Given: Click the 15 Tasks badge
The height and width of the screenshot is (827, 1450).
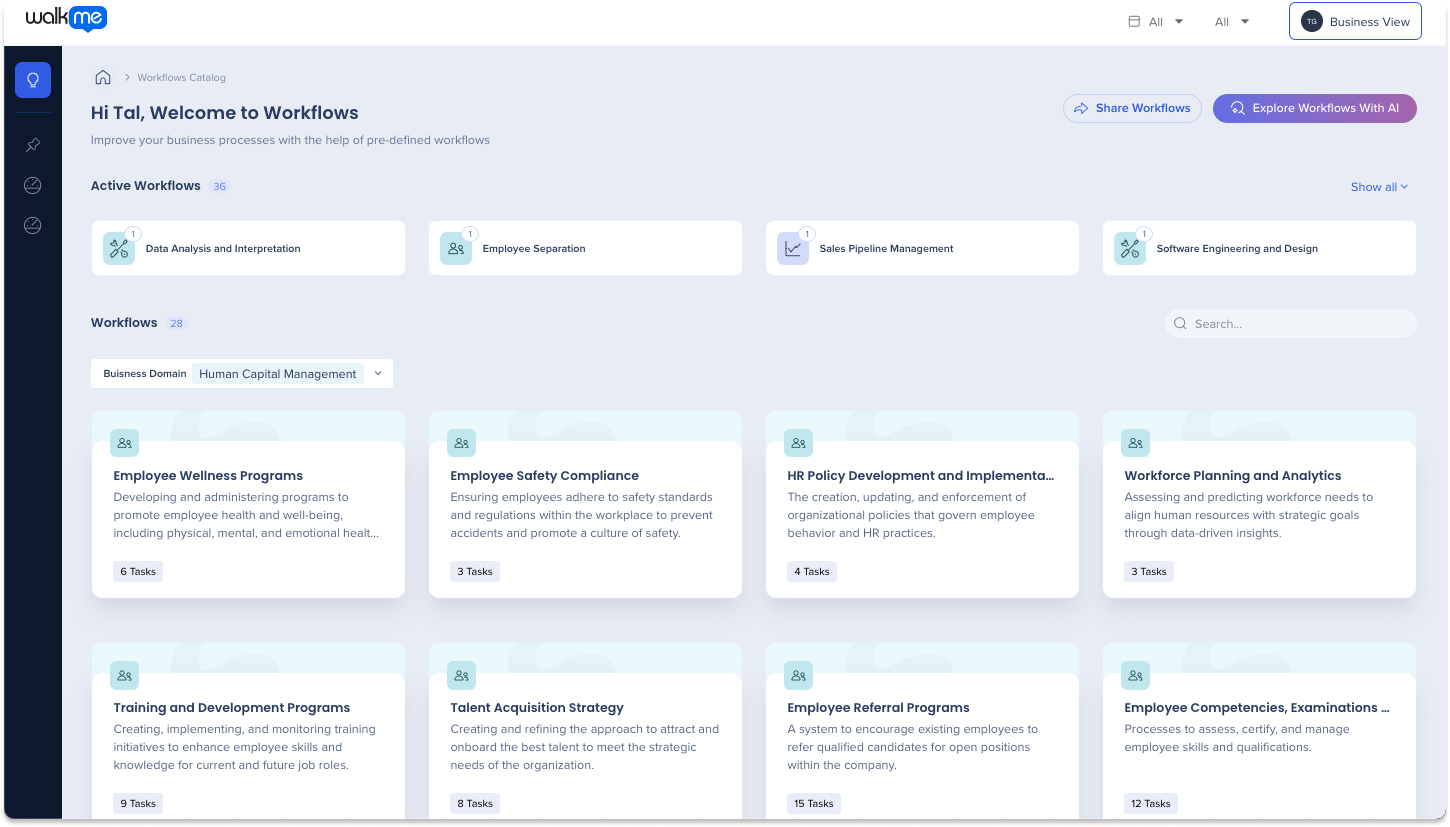Looking at the screenshot, I should pos(814,804).
